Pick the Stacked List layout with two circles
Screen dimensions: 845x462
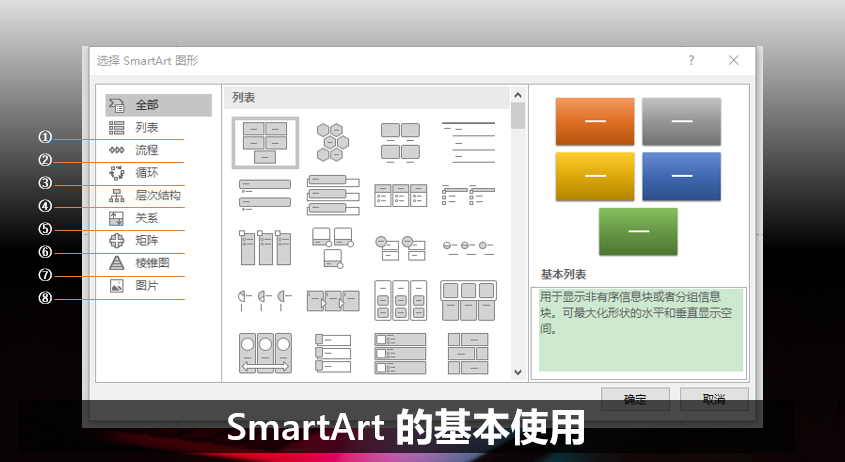[400, 247]
